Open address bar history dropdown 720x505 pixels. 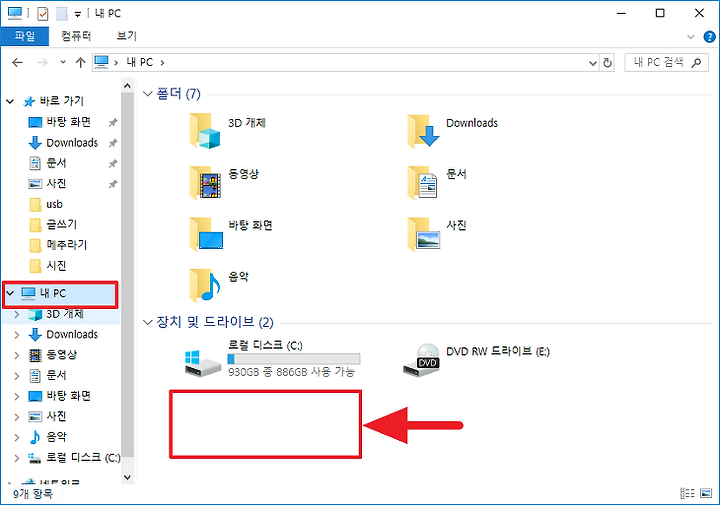tap(593, 62)
